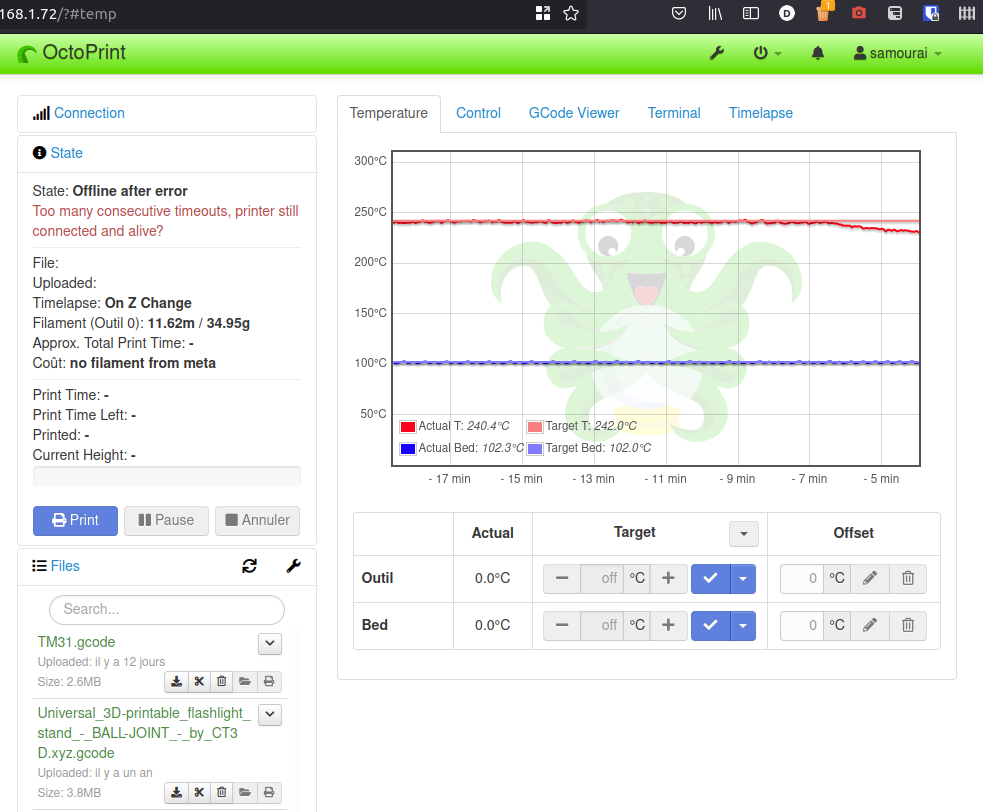Screen dimensions: 983x812
Task: Collapse the State panel
Action: coord(66,153)
